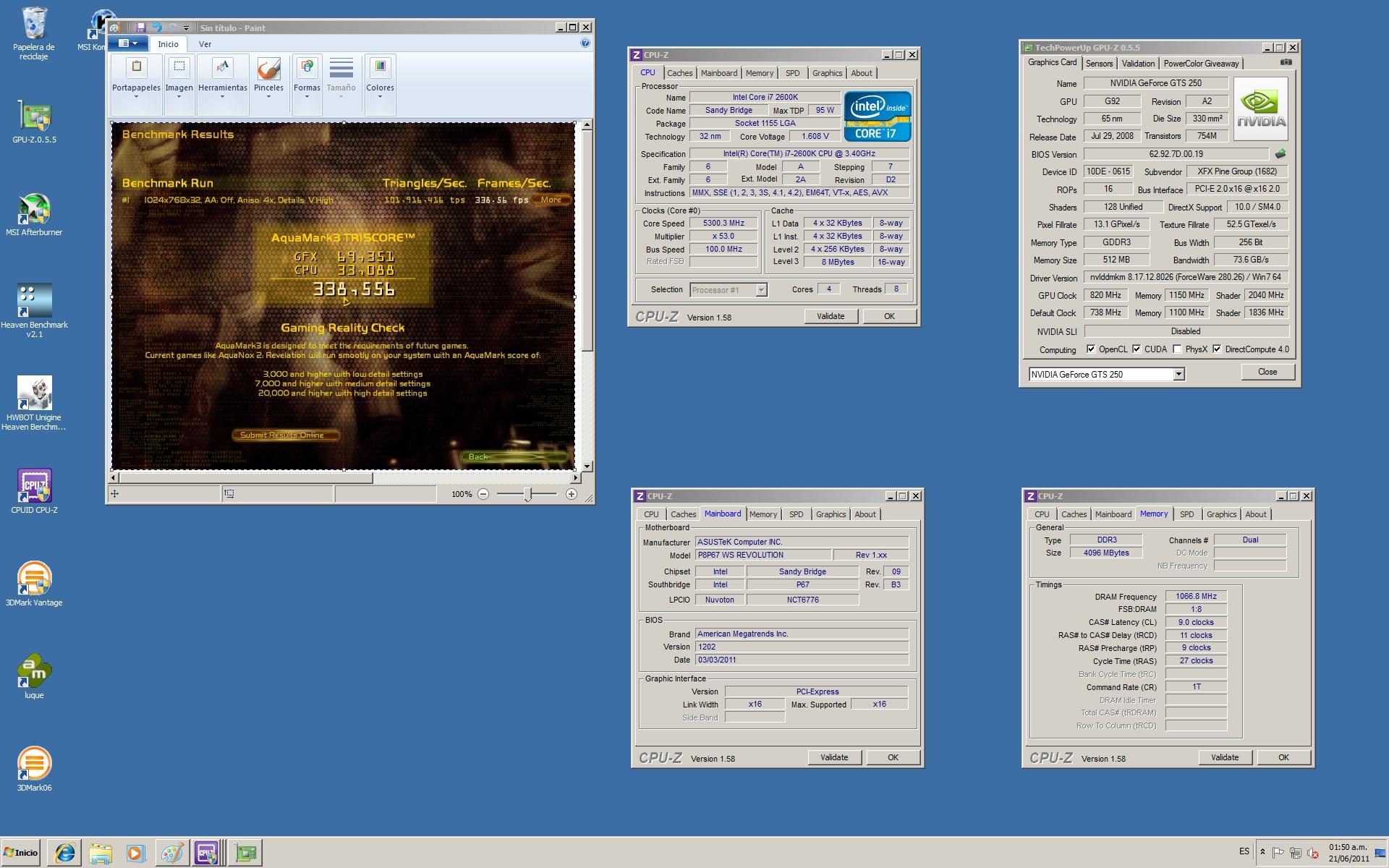The width and height of the screenshot is (1389, 868).
Task: Click the camera screenshot icon in GPU-Z
Action: tap(1286, 63)
